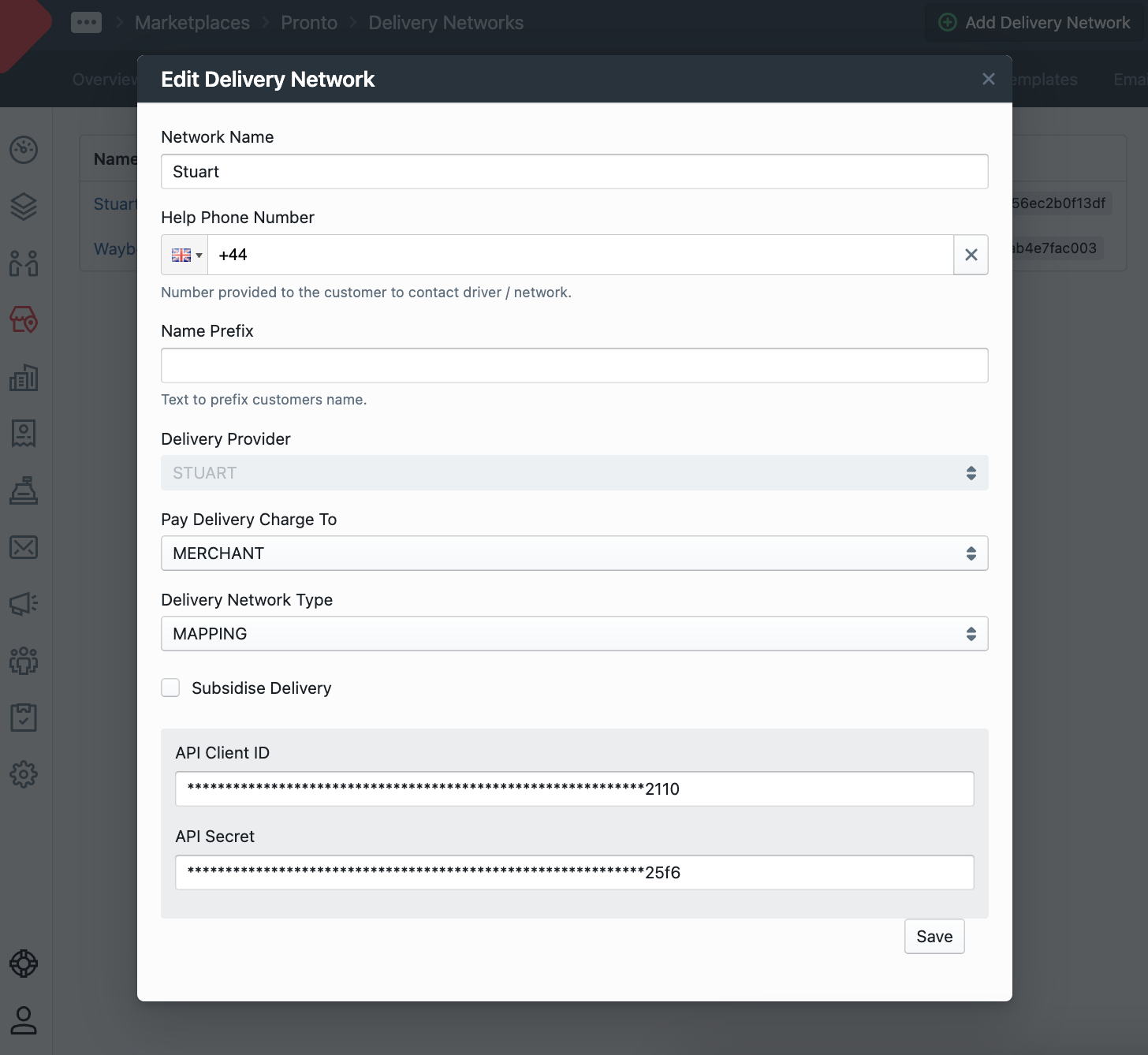This screenshot has height=1055, width=1148.
Task: Open the dashboard gauge icon in sidebar
Action: (x=24, y=150)
